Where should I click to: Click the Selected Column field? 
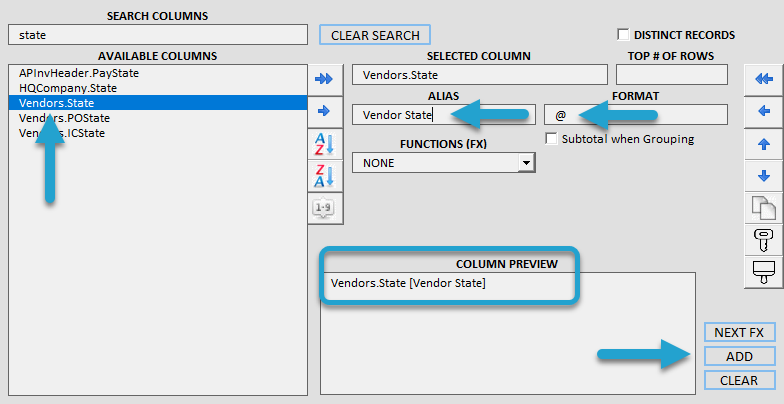(x=480, y=75)
